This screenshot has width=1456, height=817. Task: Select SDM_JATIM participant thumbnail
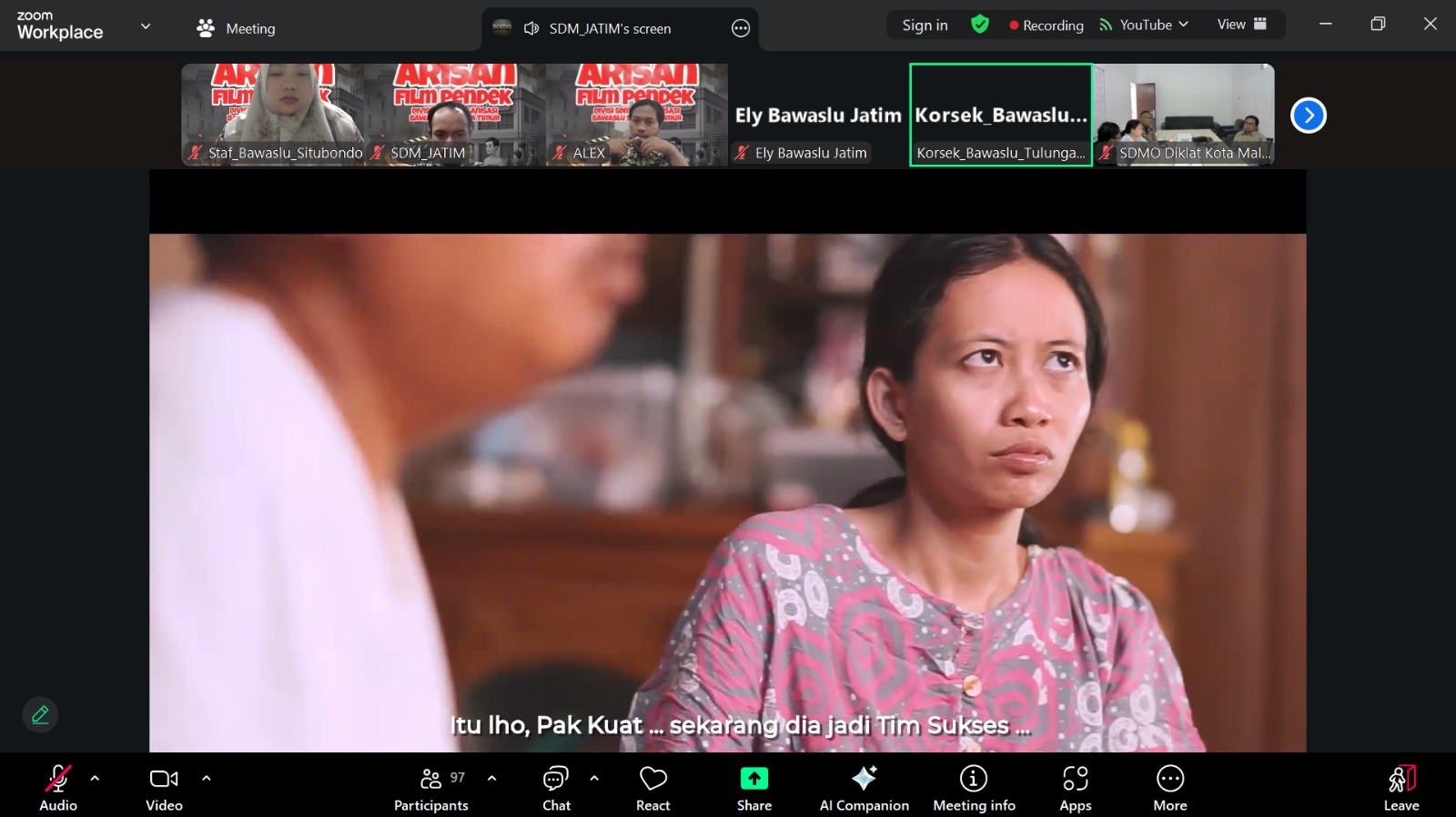pyautogui.click(x=455, y=115)
